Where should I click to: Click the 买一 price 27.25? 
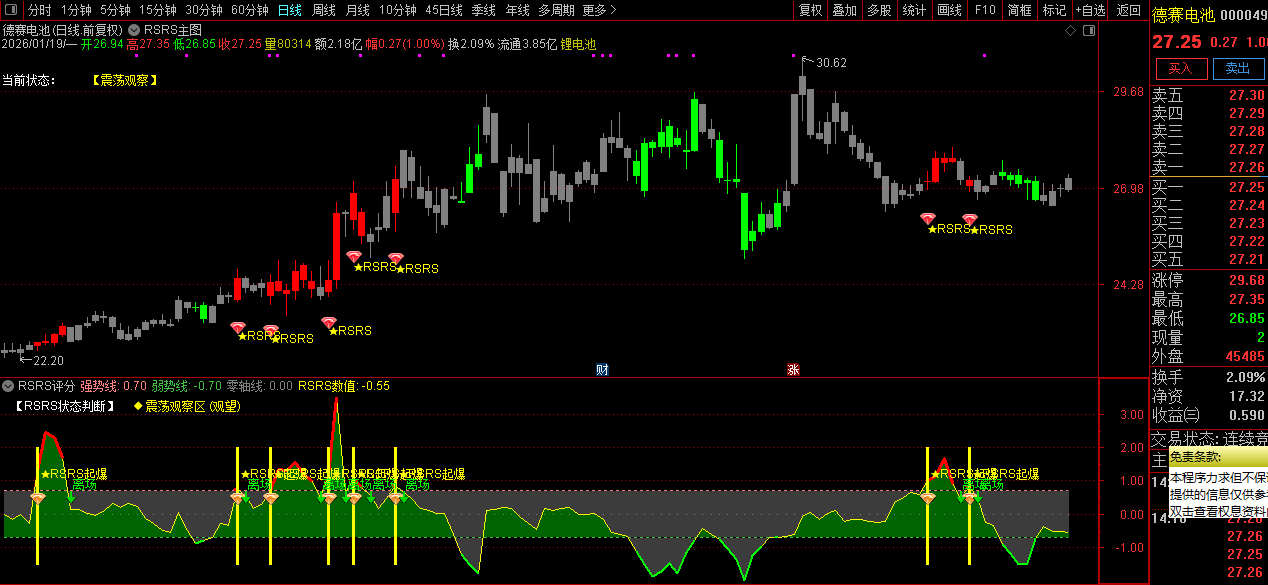pyautogui.click(x=1247, y=187)
